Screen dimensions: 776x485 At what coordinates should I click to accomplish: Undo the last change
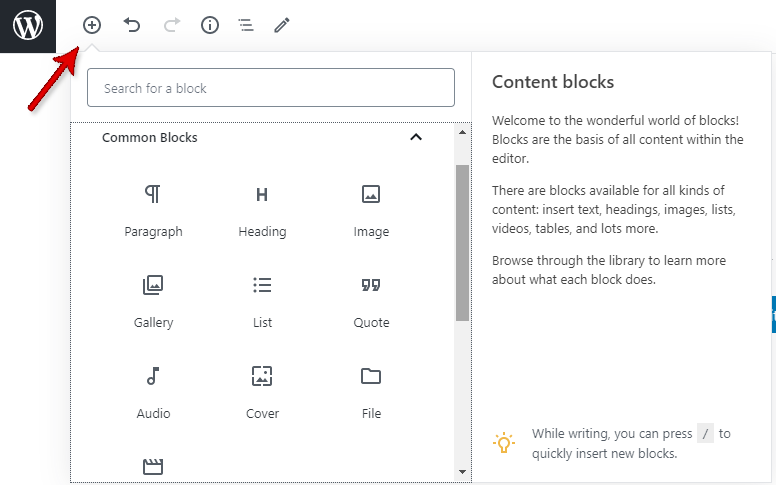(x=132, y=25)
